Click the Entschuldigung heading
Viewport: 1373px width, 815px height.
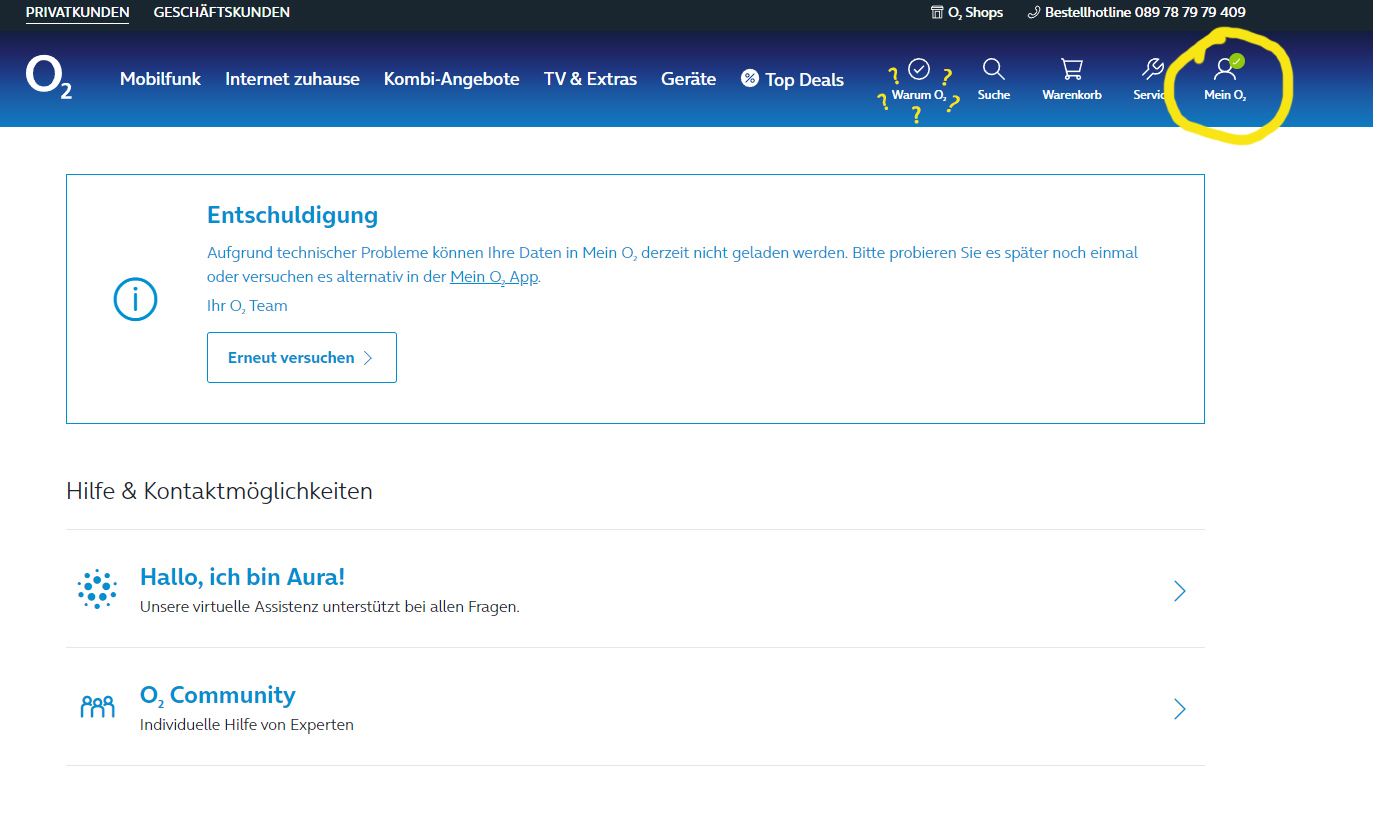tap(292, 215)
